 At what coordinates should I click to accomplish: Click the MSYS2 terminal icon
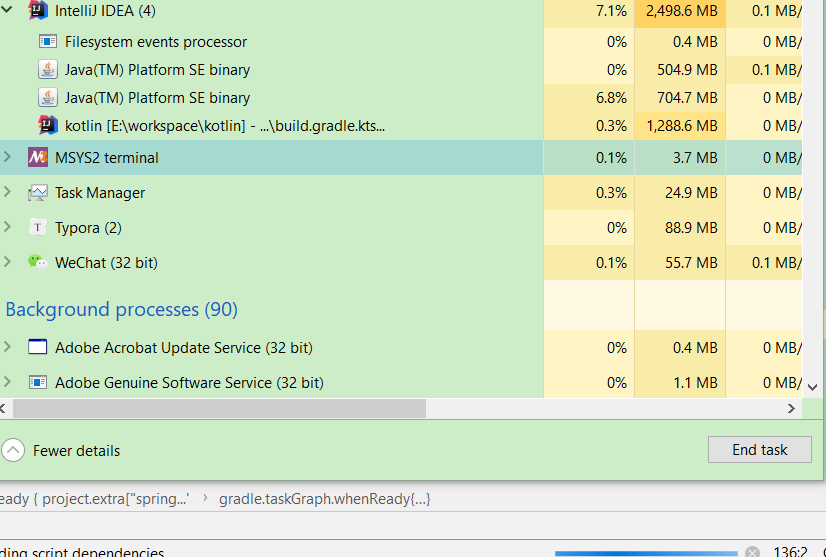pyautogui.click(x=37, y=157)
